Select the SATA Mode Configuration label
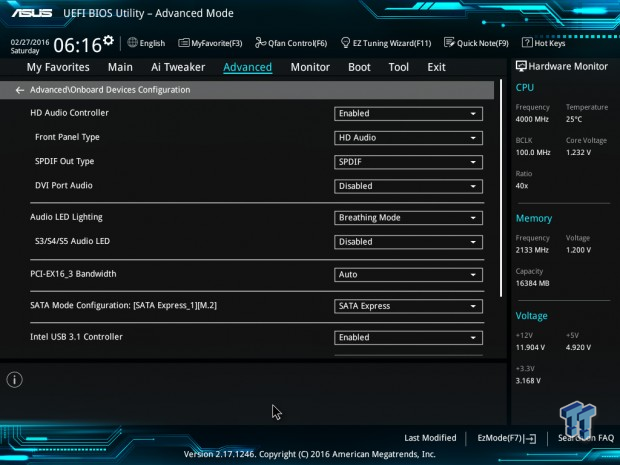Viewport: 620px width, 465px height. pos(123,305)
